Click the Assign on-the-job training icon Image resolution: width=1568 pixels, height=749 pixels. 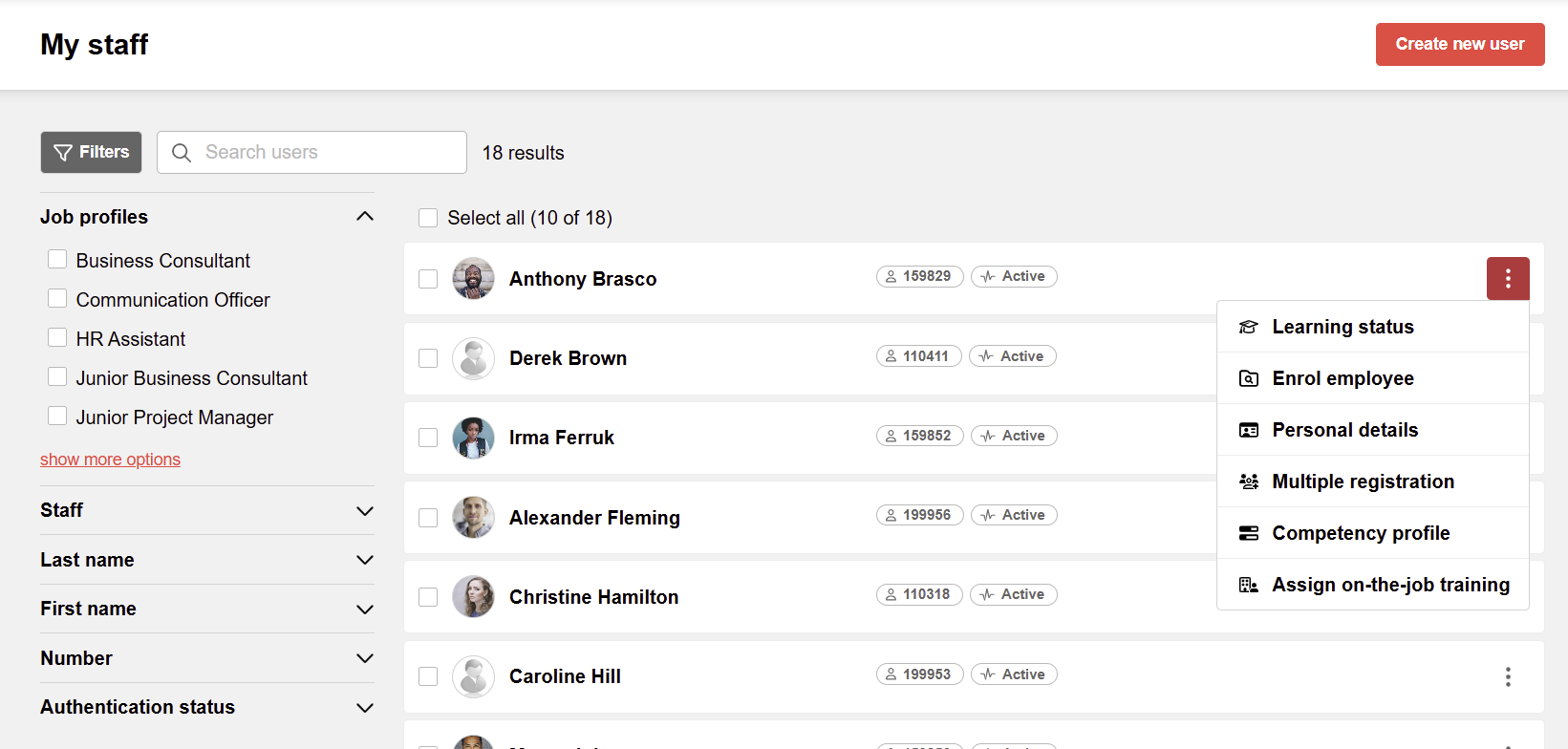click(x=1248, y=585)
